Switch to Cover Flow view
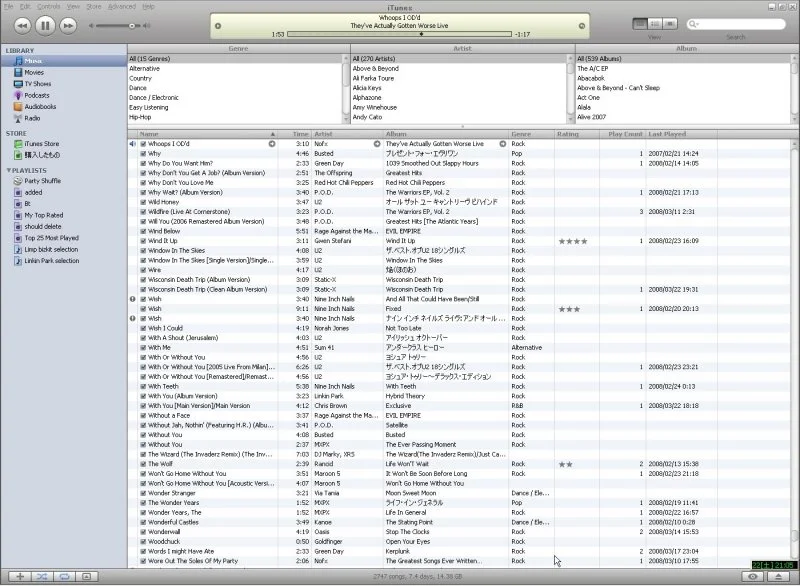The height and width of the screenshot is (586, 800). (x=669, y=24)
